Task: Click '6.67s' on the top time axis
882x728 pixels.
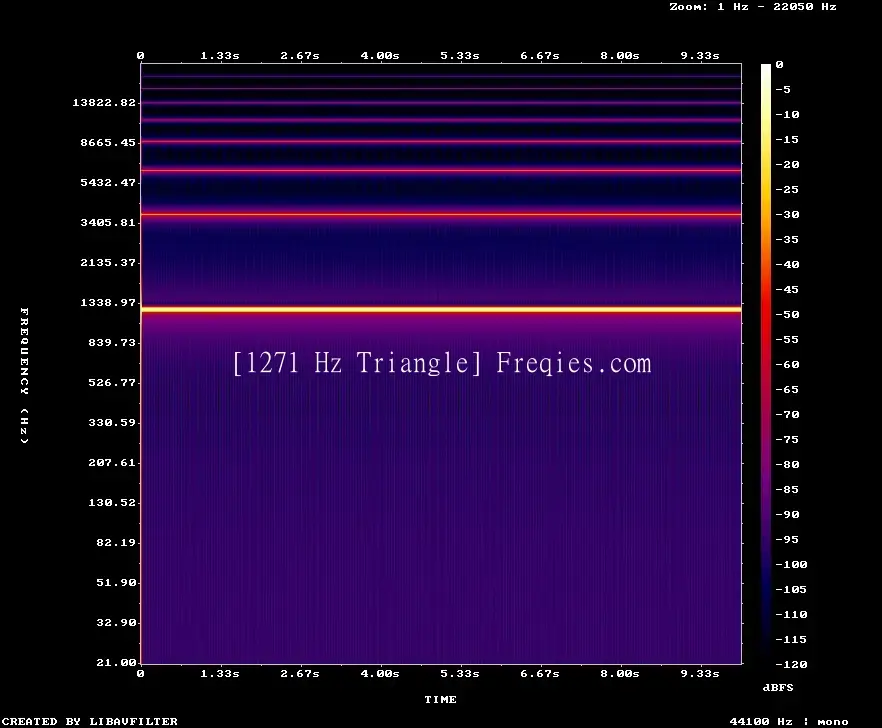Action: 539,56
